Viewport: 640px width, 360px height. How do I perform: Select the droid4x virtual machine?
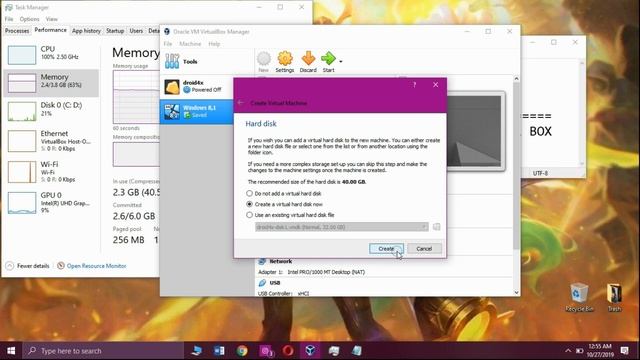pos(196,87)
